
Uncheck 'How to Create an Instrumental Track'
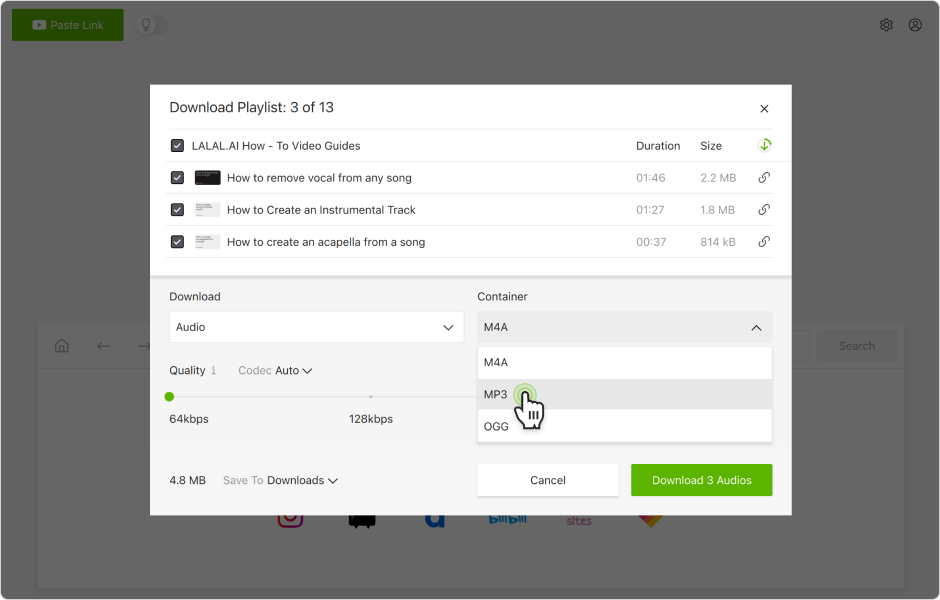pyautogui.click(x=177, y=210)
